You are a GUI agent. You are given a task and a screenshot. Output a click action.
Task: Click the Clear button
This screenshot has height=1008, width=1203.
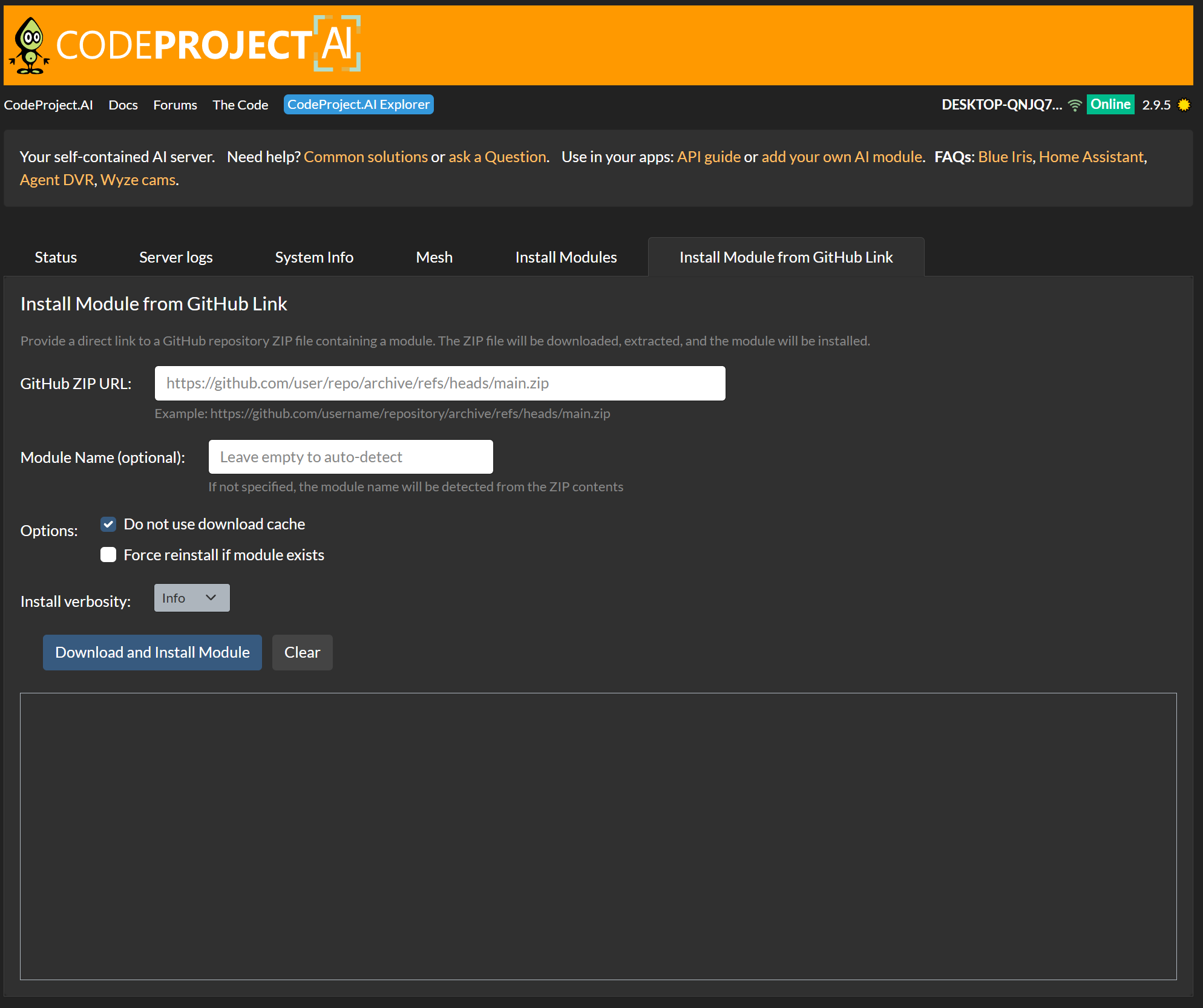[x=302, y=652]
